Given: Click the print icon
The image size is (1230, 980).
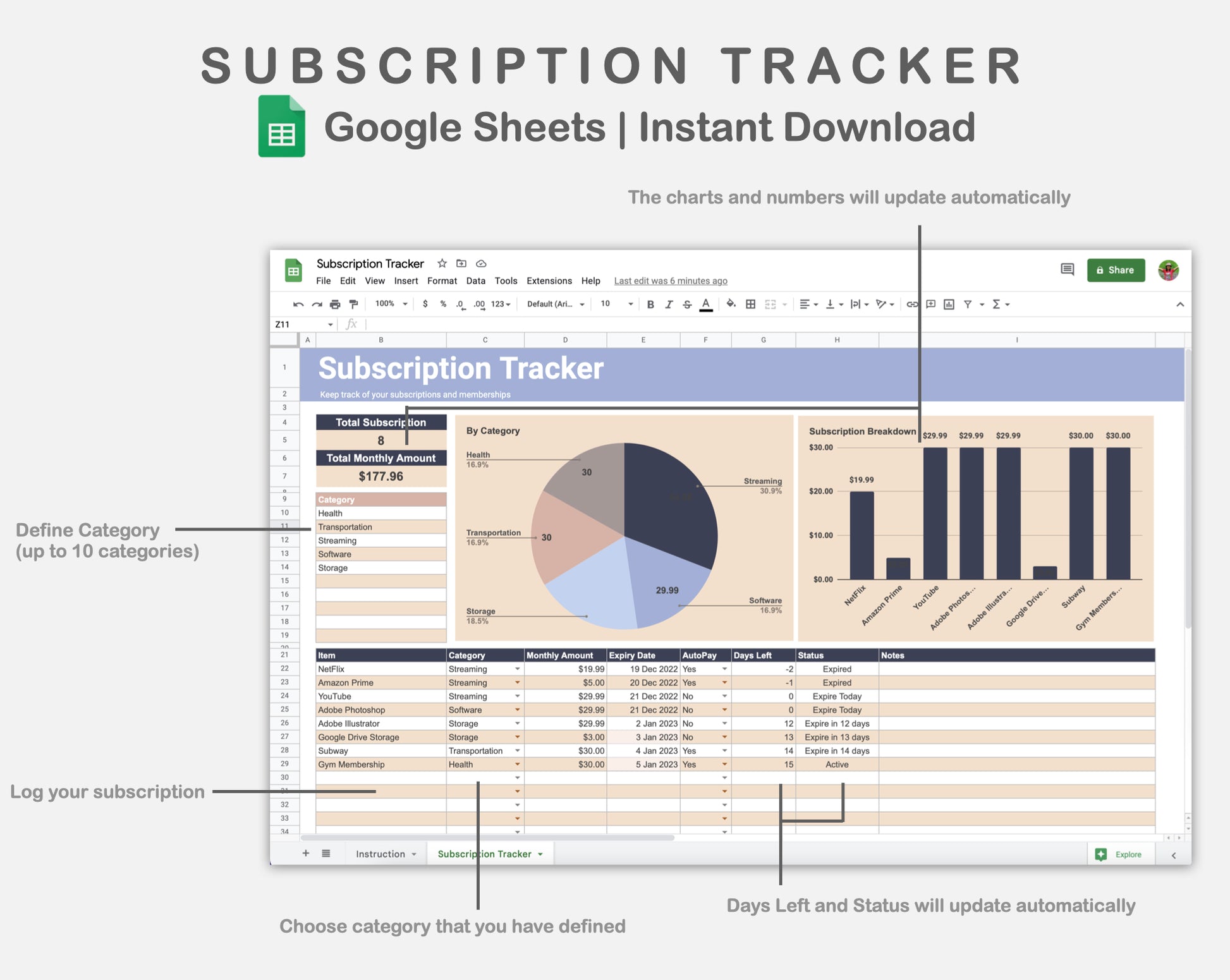Looking at the screenshot, I should click(335, 305).
